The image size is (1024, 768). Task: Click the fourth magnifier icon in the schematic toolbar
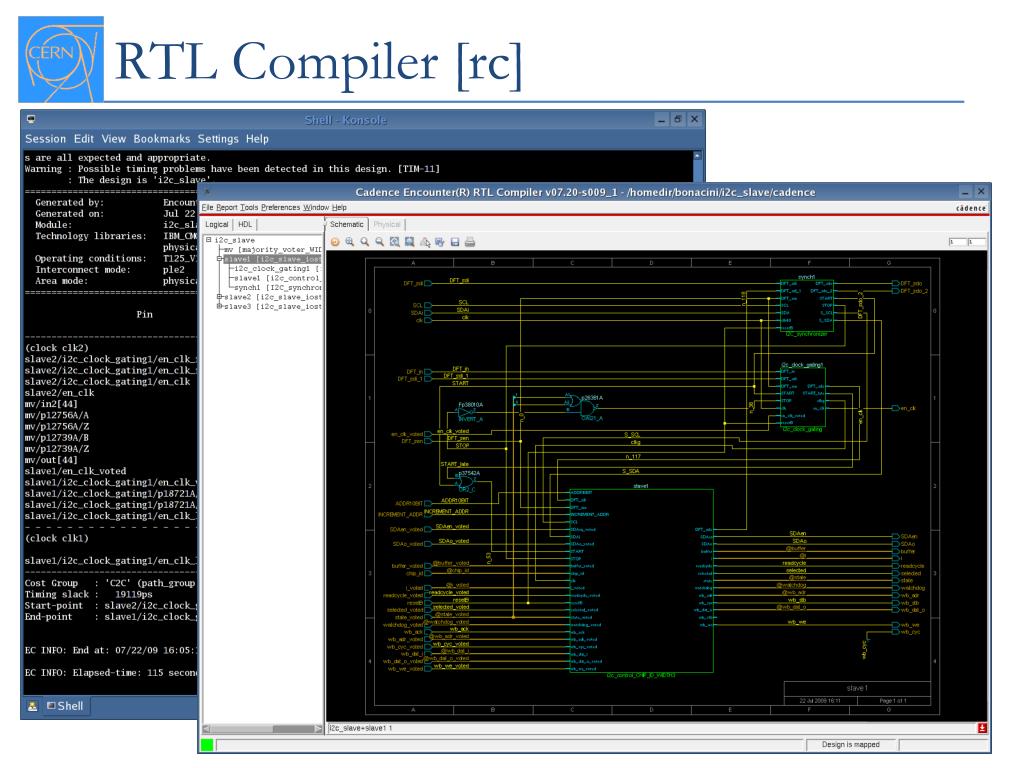pyautogui.click(x=379, y=242)
